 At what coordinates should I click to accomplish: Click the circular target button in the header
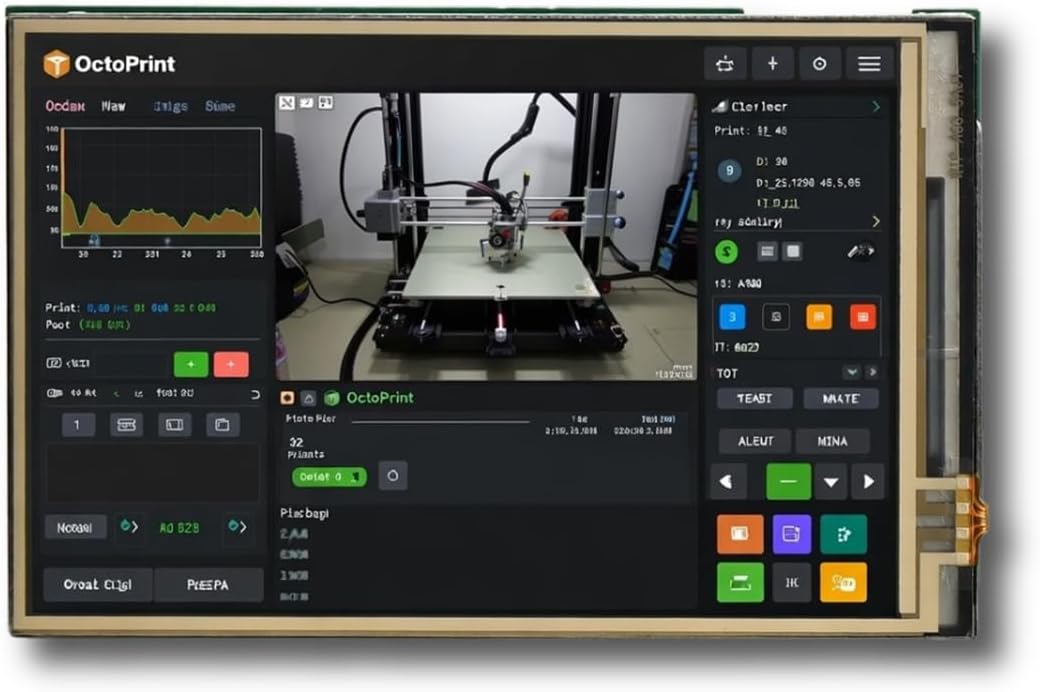[x=820, y=64]
